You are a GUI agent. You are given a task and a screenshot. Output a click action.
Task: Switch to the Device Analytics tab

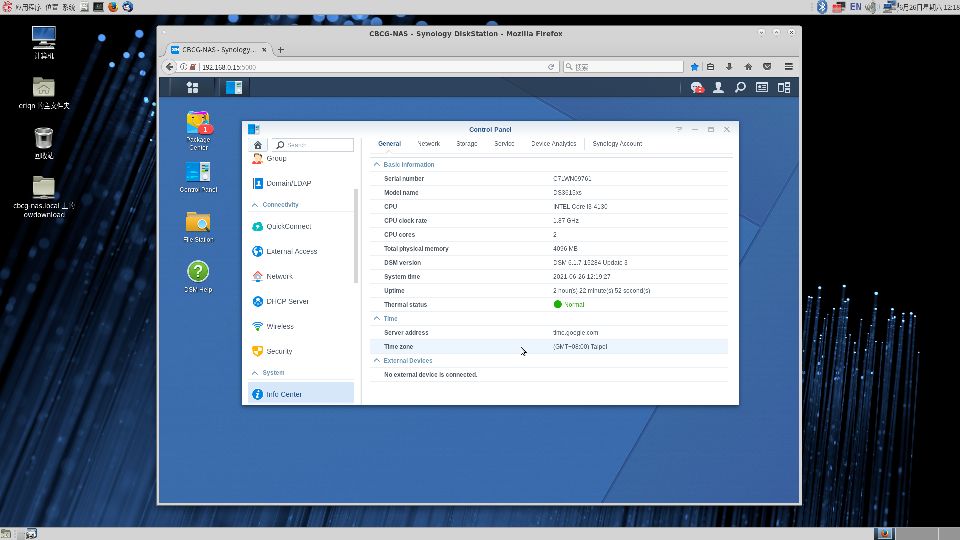point(553,144)
